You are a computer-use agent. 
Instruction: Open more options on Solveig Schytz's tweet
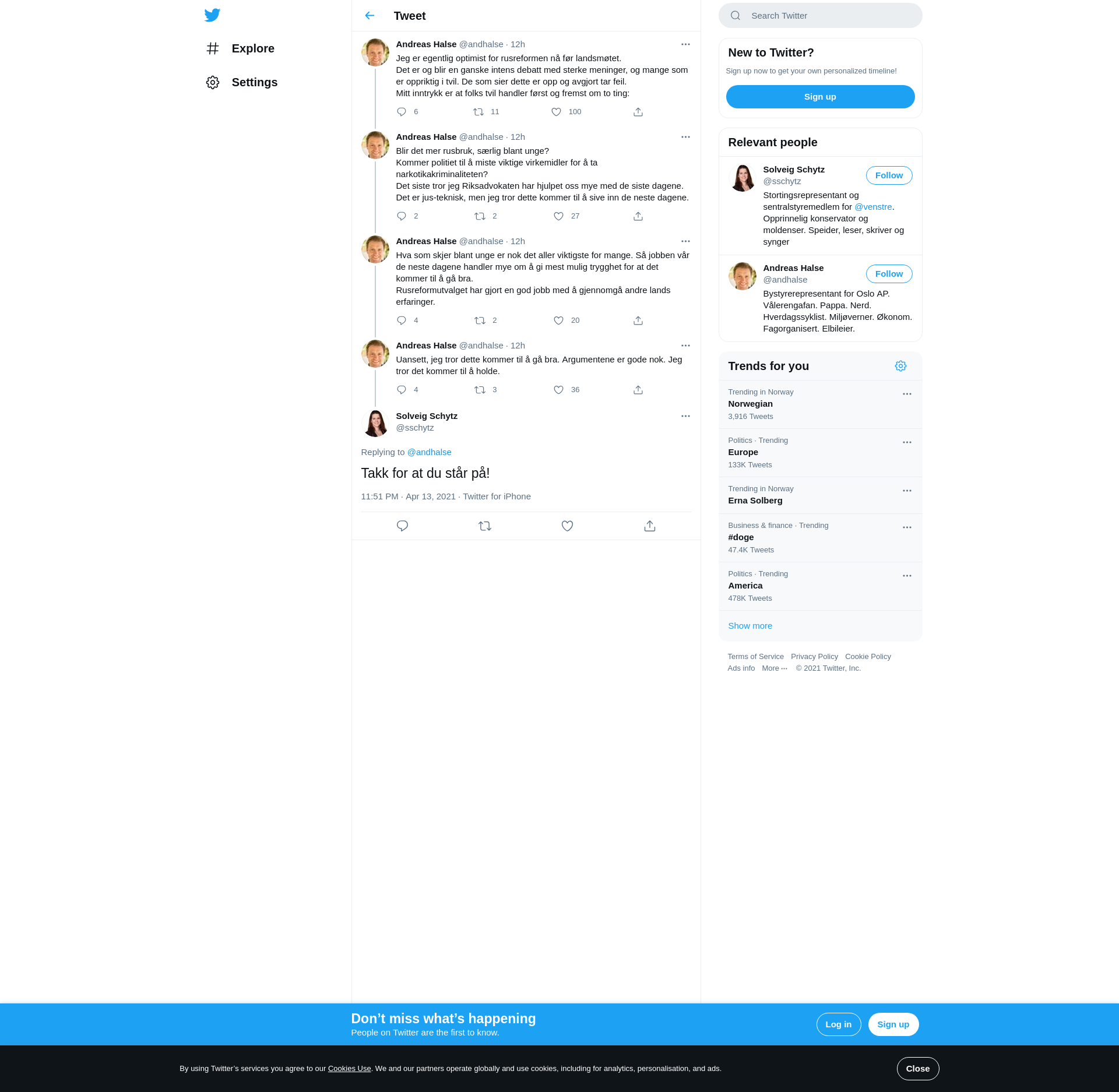(685, 416)
